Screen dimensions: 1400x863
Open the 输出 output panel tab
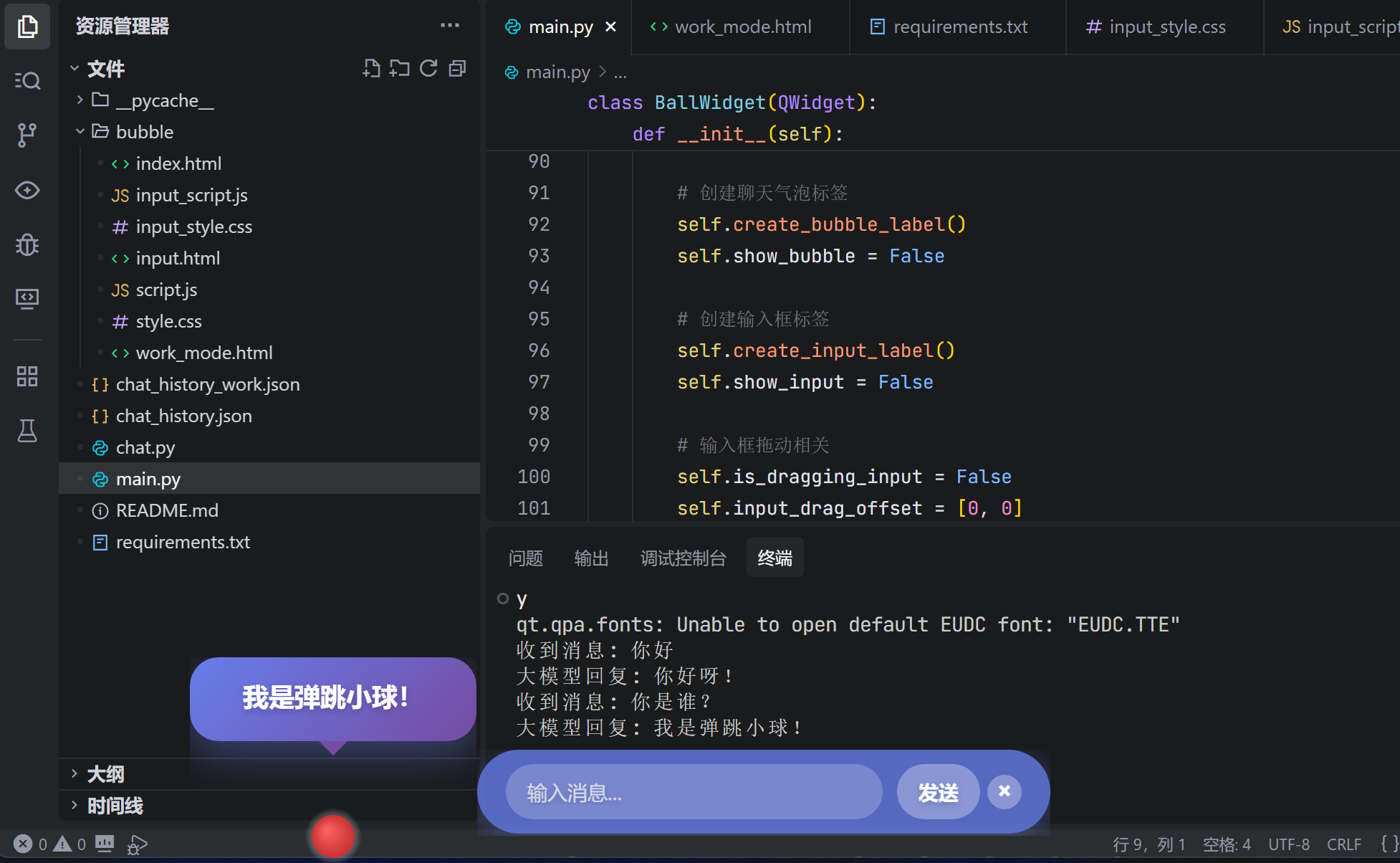click(592, 558)
